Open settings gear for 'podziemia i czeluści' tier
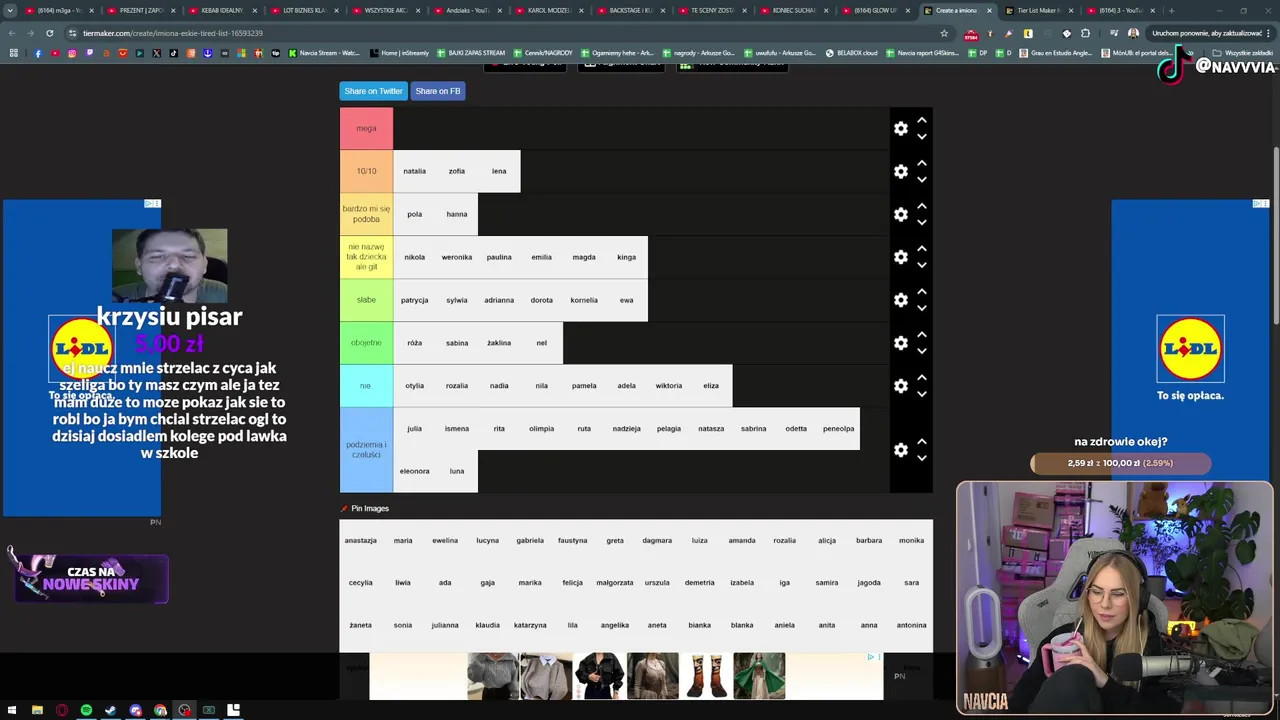The height and width of the screenshot is (720, 1280). click(901, 450)
